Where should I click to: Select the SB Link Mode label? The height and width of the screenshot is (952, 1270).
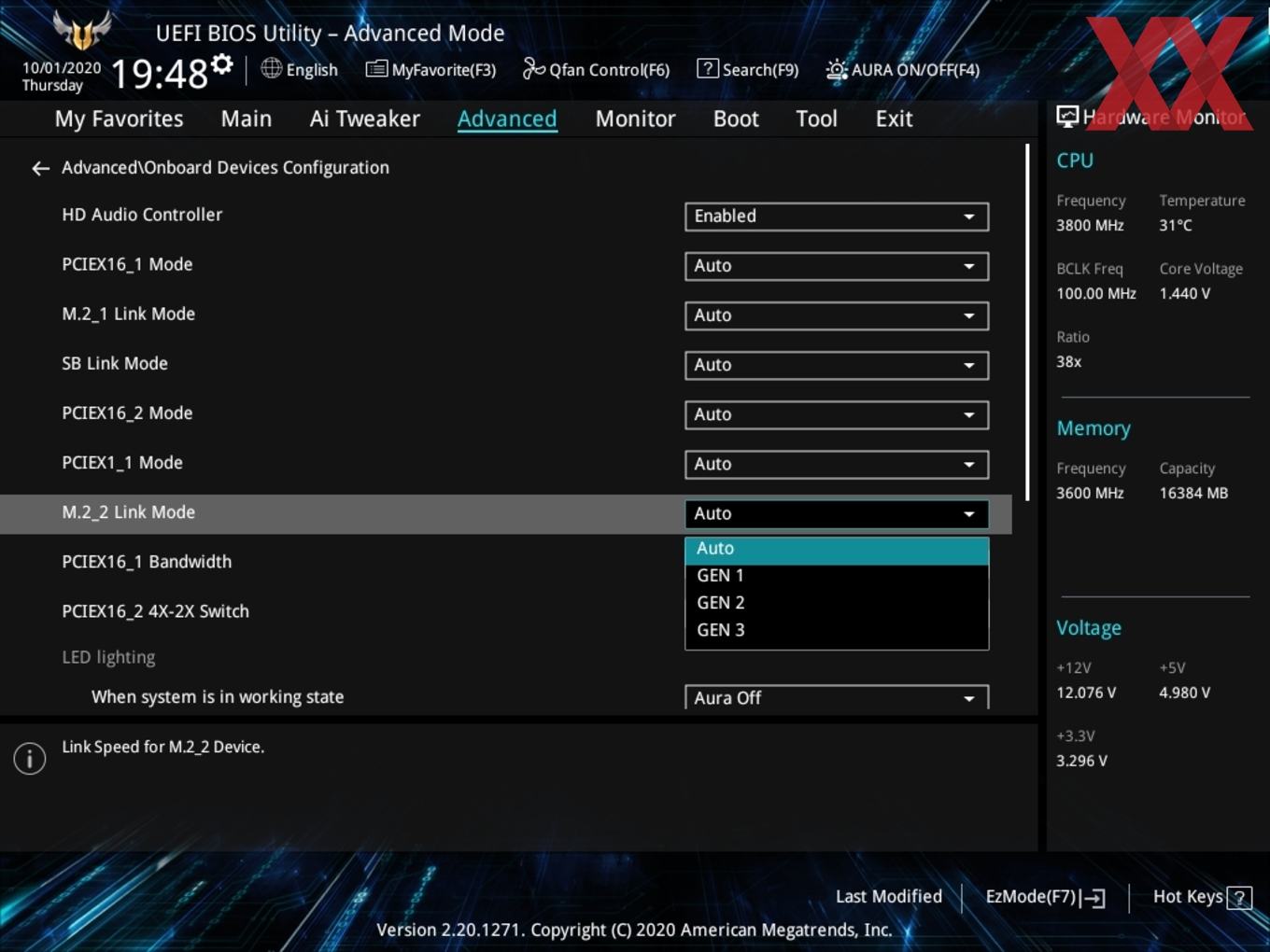115,364
